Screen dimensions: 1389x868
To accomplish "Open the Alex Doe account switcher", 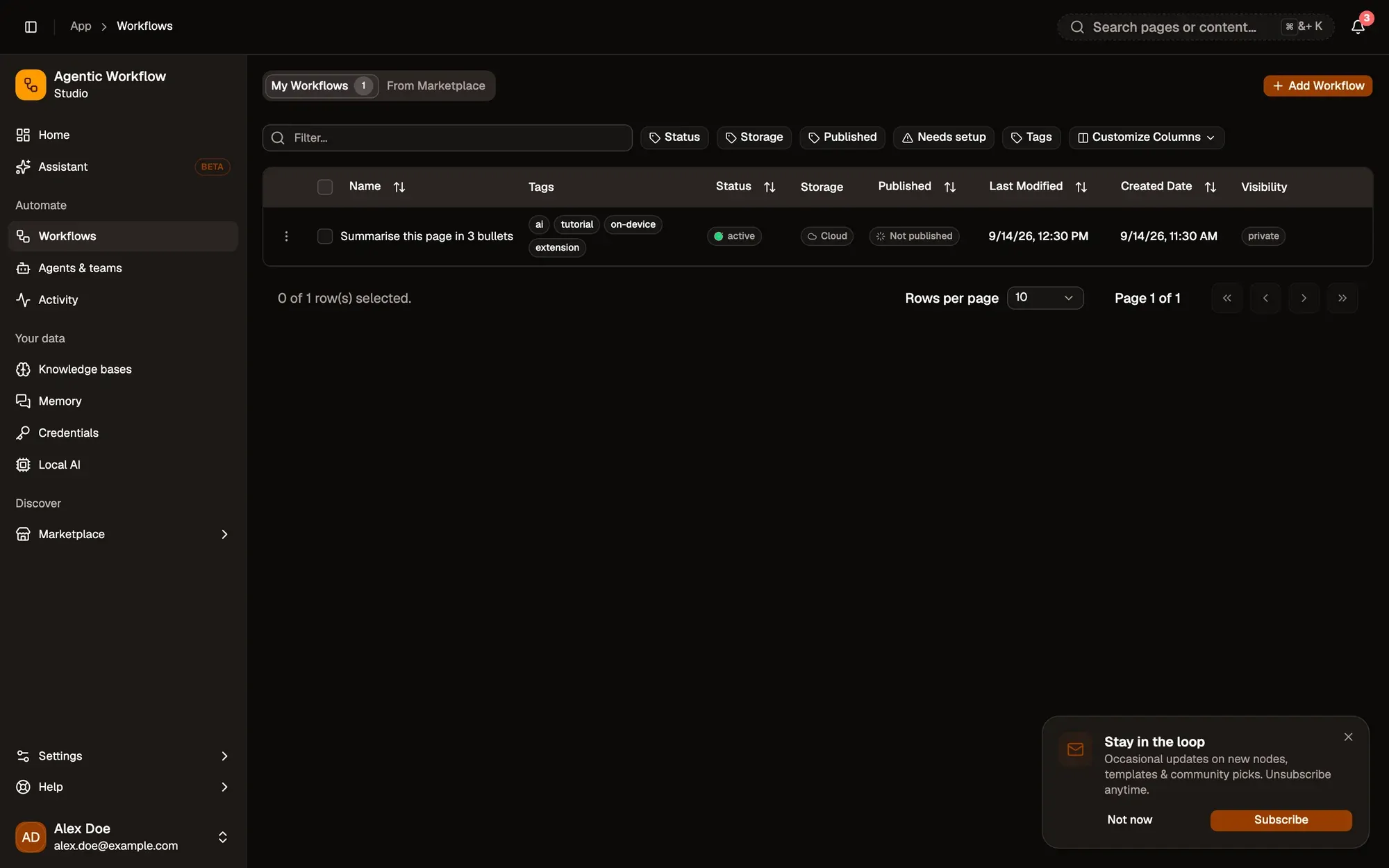I will (x=123, y=837).
